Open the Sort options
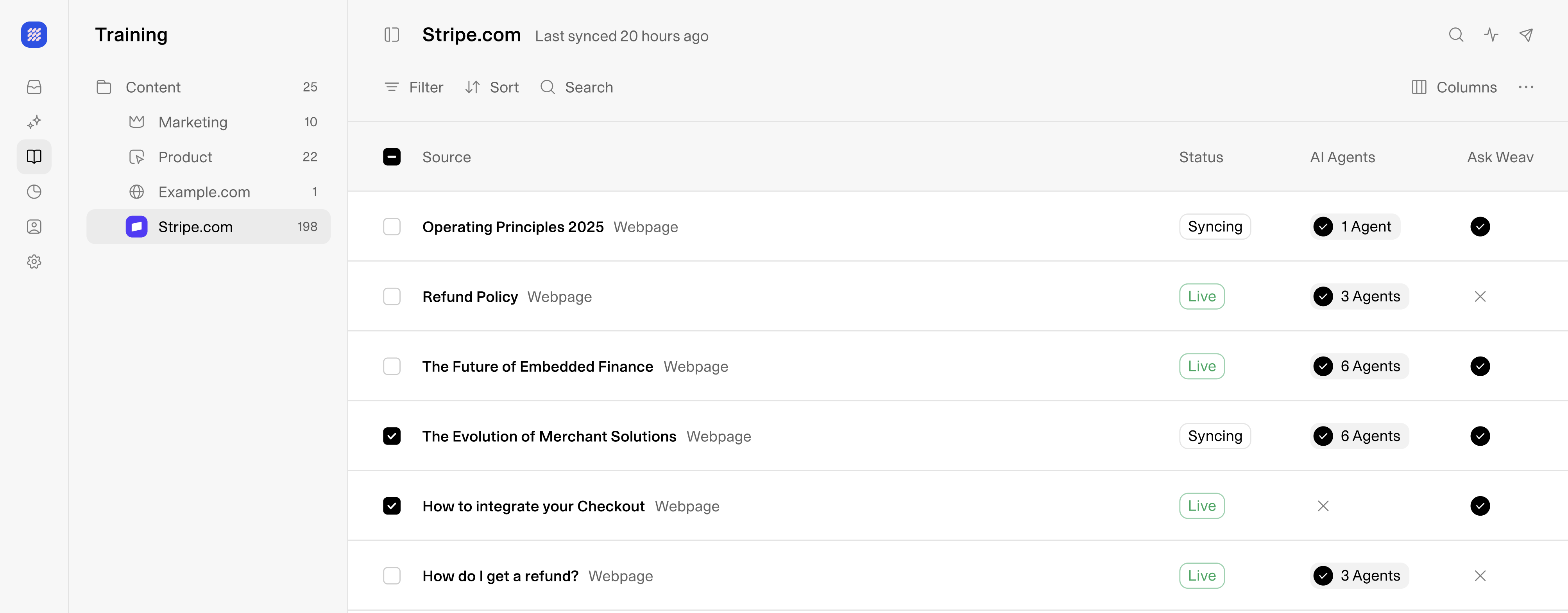 (x=492, y=87)
